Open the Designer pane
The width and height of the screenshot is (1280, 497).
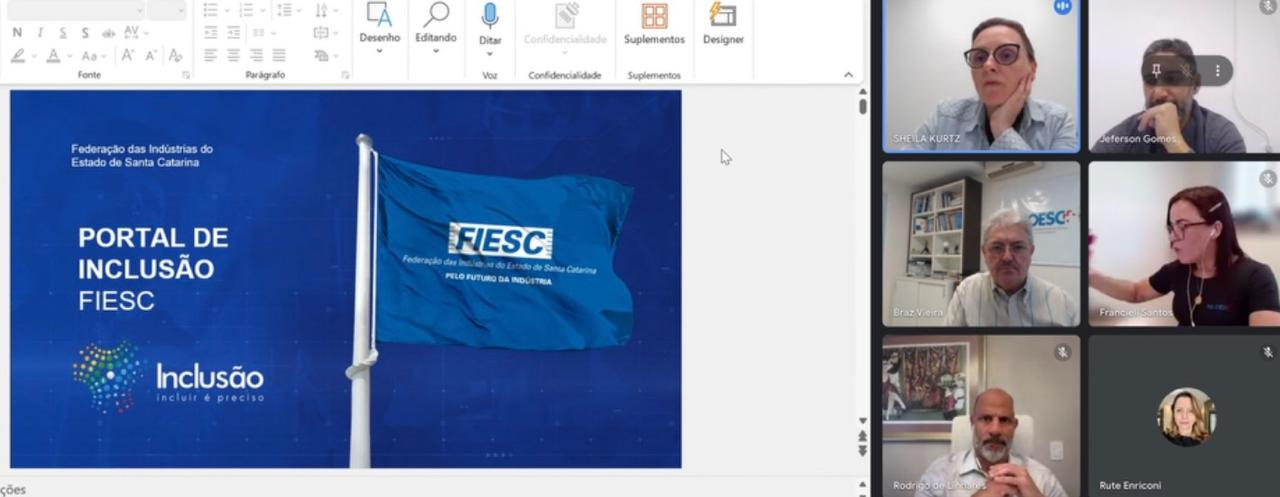[x=723, y=24]
